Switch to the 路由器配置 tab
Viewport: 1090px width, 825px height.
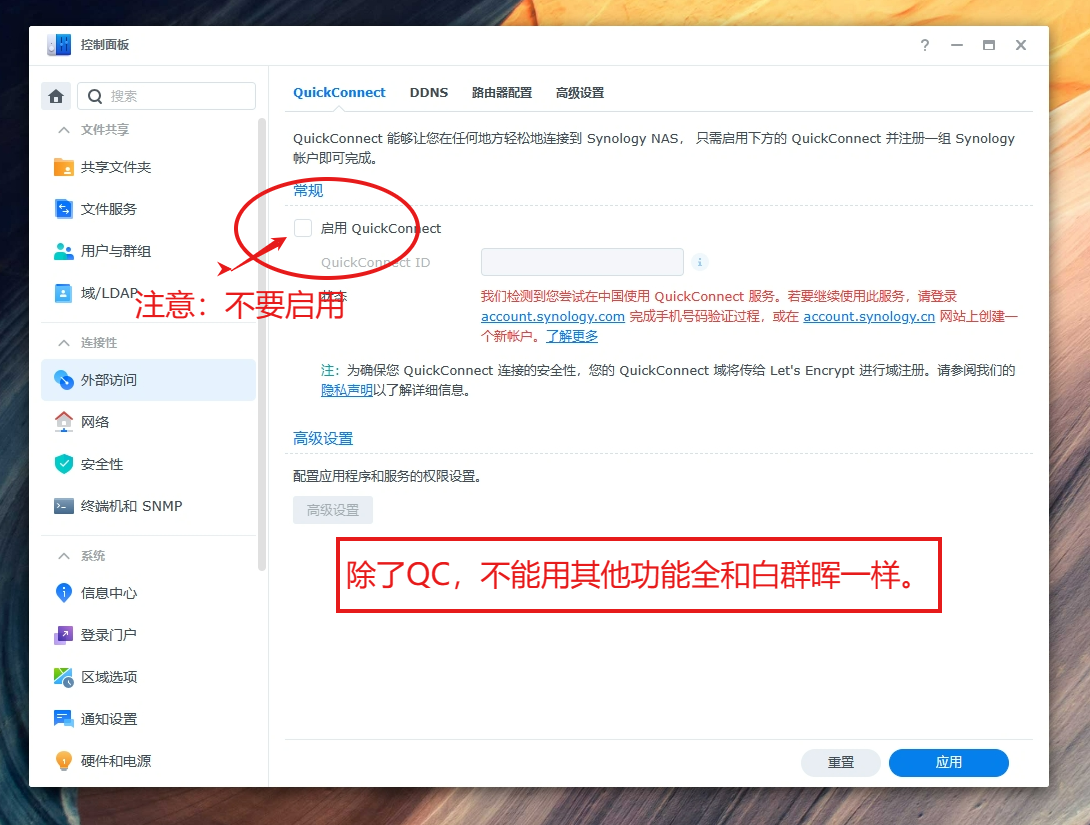[502, 92]
